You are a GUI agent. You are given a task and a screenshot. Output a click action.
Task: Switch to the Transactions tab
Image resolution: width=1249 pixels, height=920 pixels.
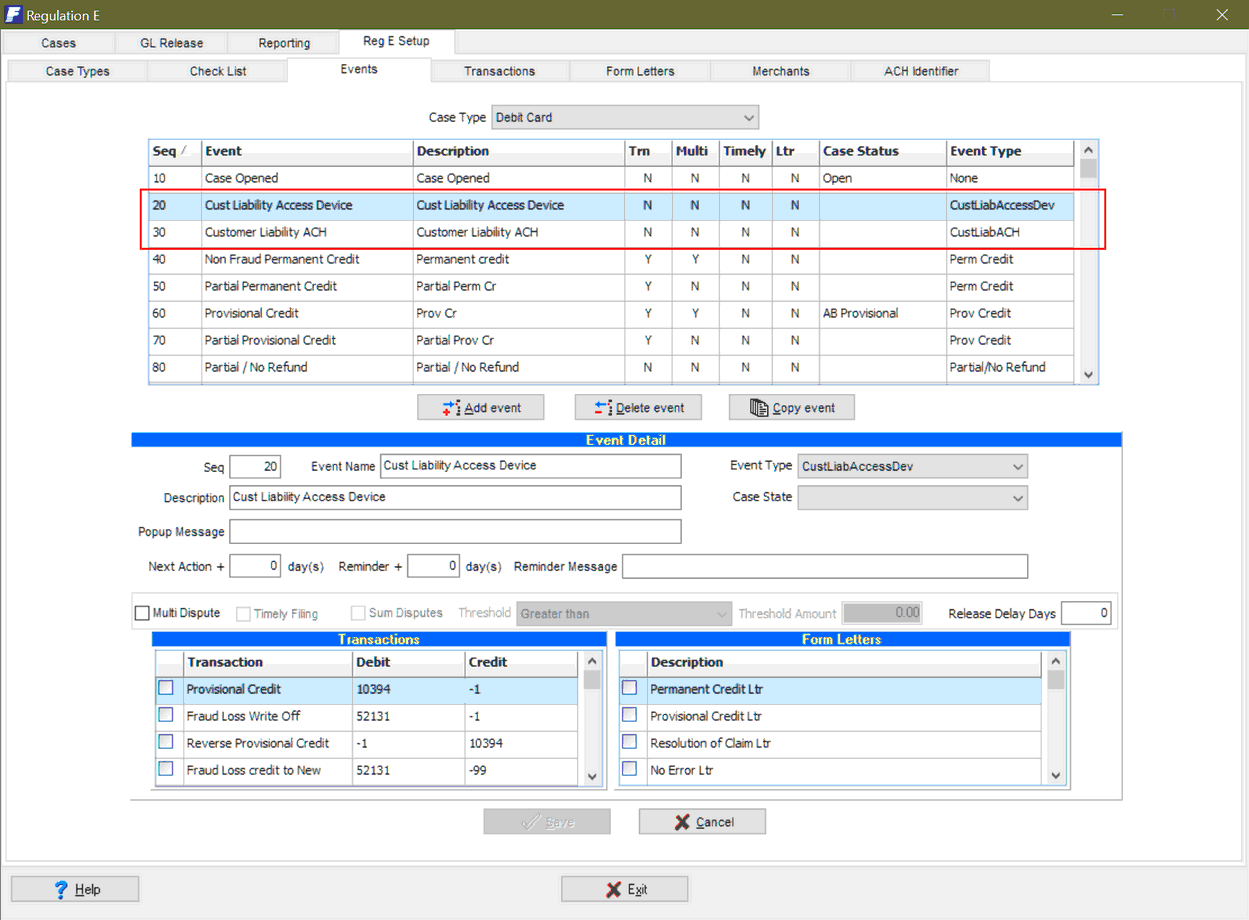pyautogui.click(x=499, y=71)
